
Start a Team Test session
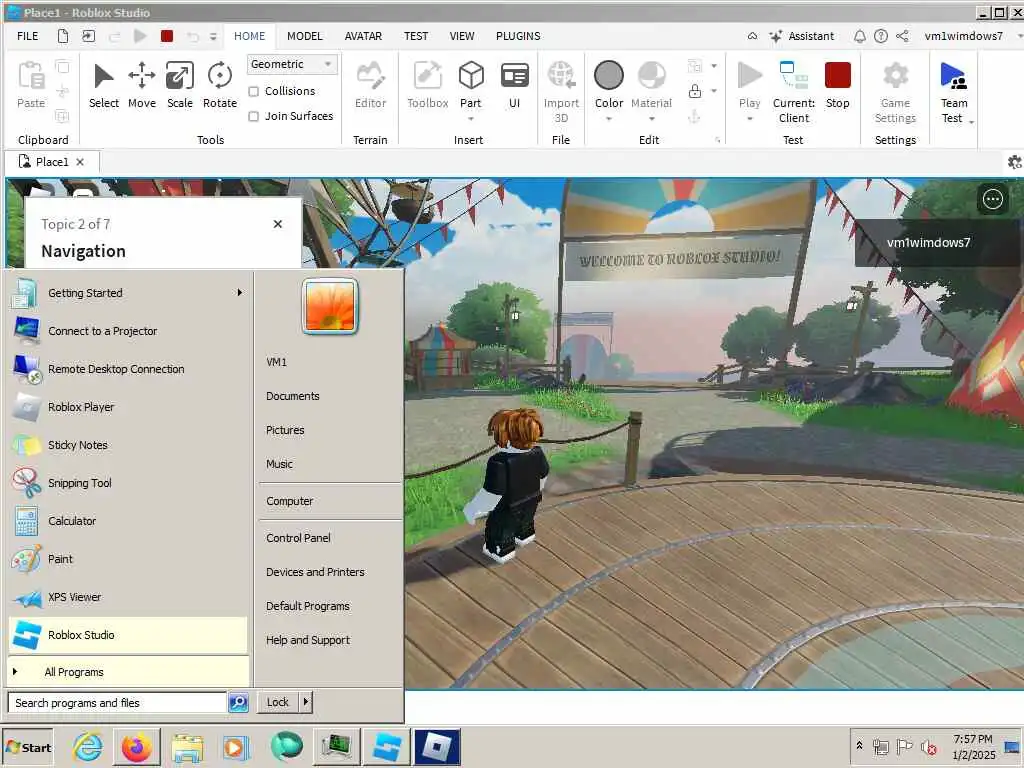pyautogui.click(x=953, y=91)
